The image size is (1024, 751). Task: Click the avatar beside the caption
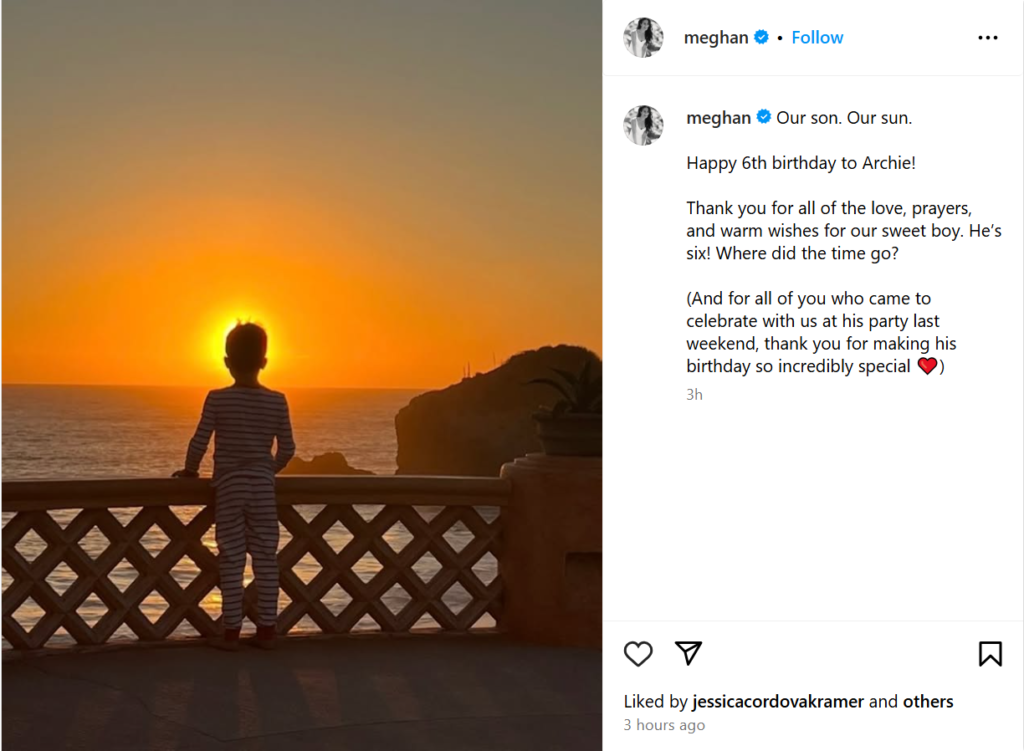[x=643, y=126]
